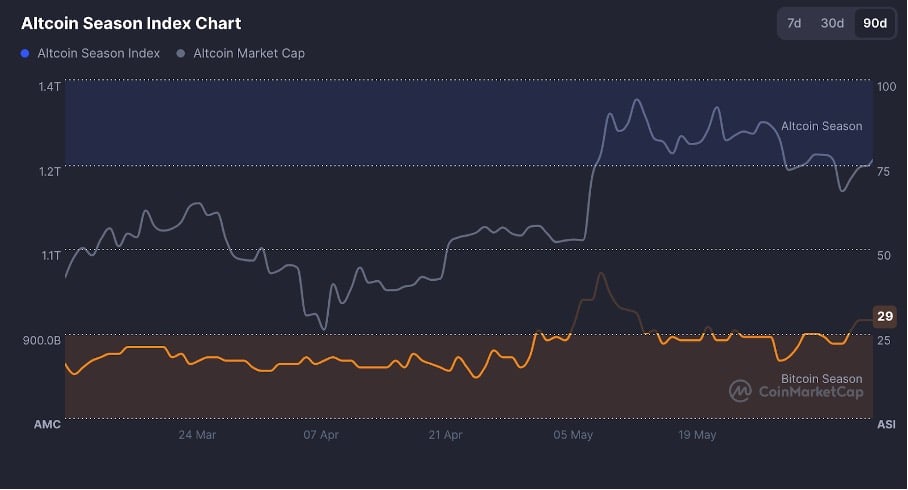Screen dimensions: 908x490
Task: Click the 05 May date marker
Action: coord(573,435)
